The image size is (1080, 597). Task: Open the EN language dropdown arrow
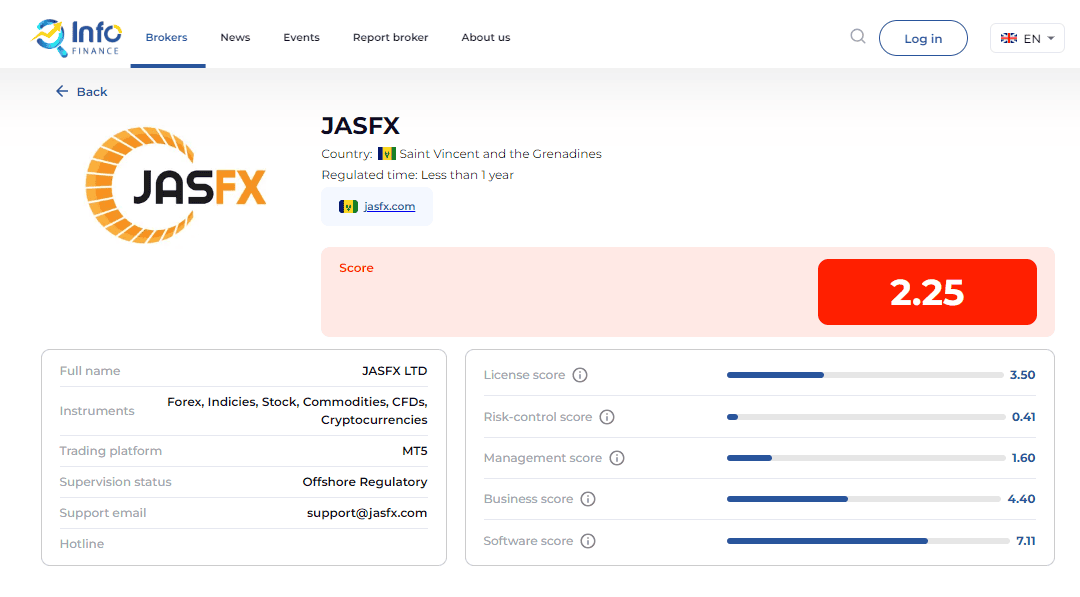(x=1051, y=39)
